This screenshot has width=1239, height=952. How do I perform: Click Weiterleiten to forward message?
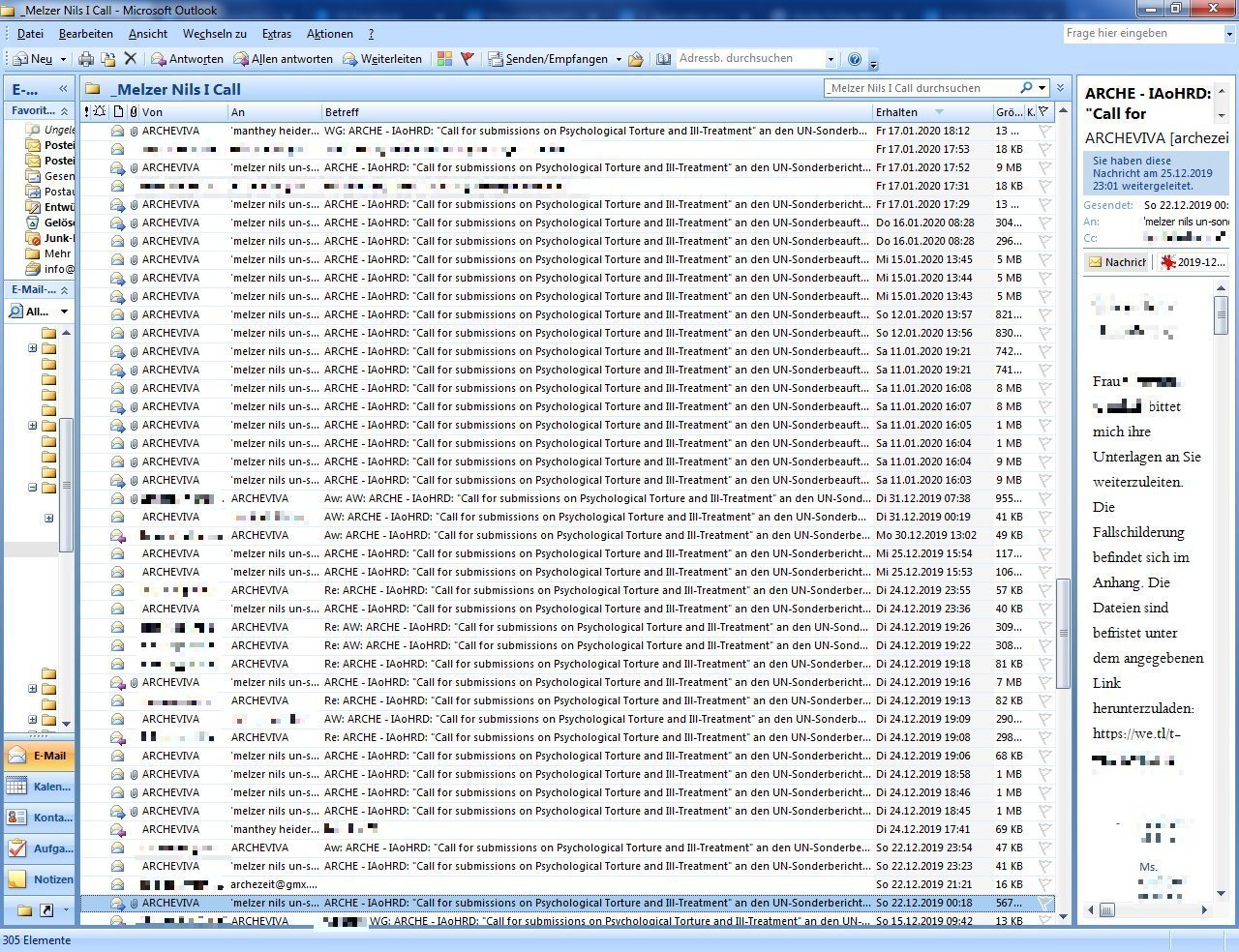click(x=381, y=59)
